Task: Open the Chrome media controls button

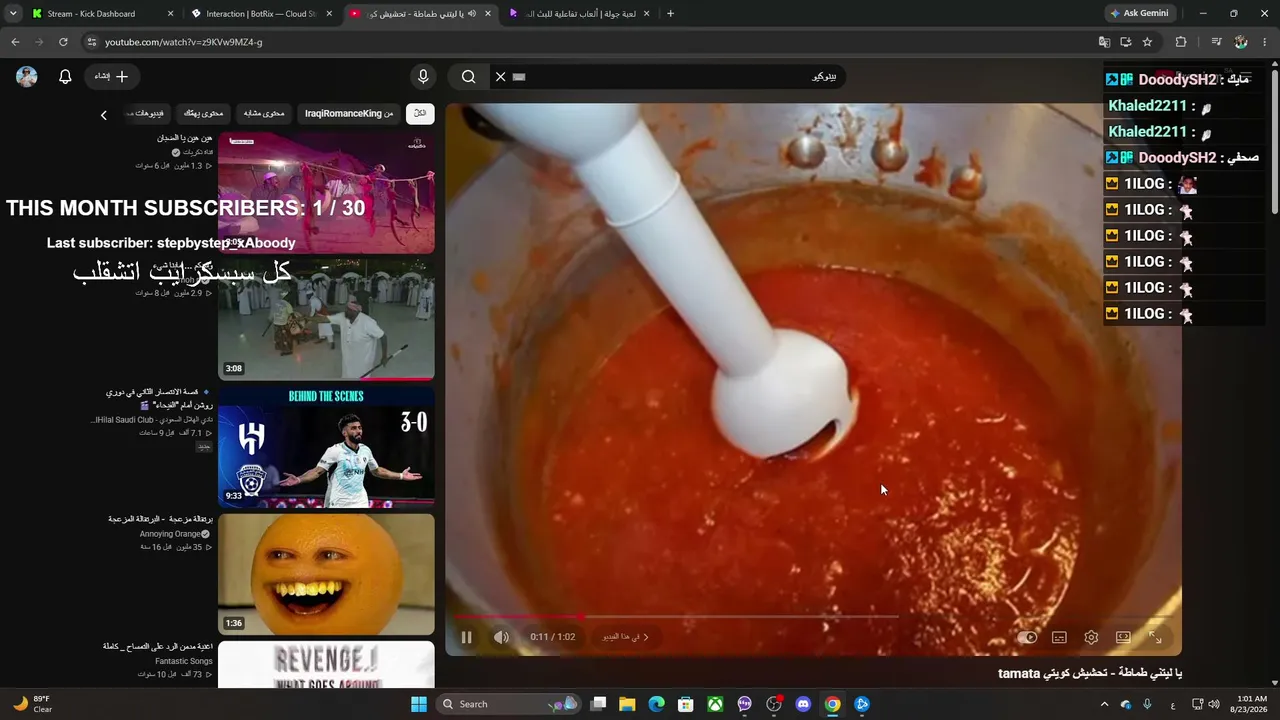Action: 1216,42
